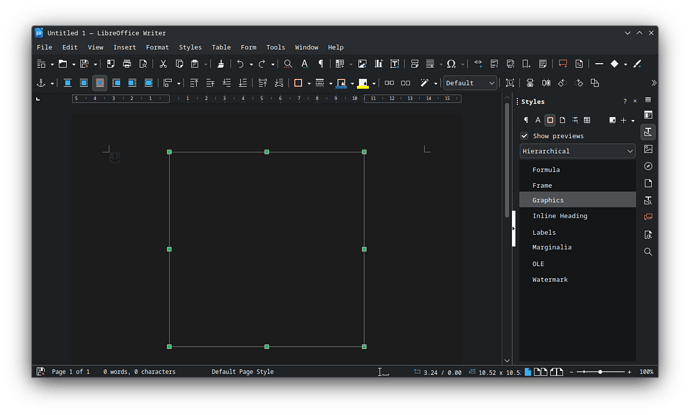Click the Cut scissors icon
This screenshot has width=690, height=415.
(164, 64)
